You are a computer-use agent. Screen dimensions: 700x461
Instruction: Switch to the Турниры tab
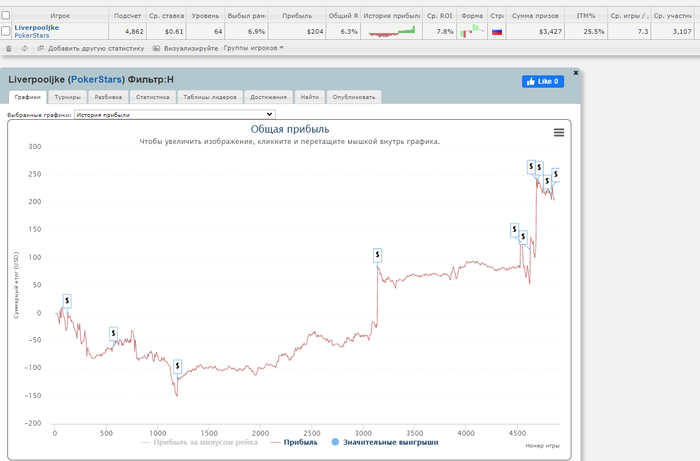point(67,97)
